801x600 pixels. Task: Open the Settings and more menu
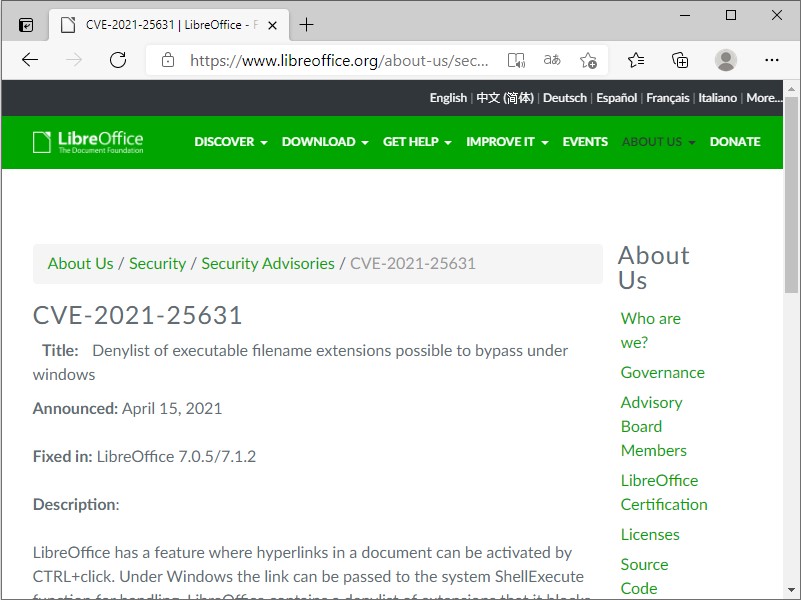coord(772,60)
